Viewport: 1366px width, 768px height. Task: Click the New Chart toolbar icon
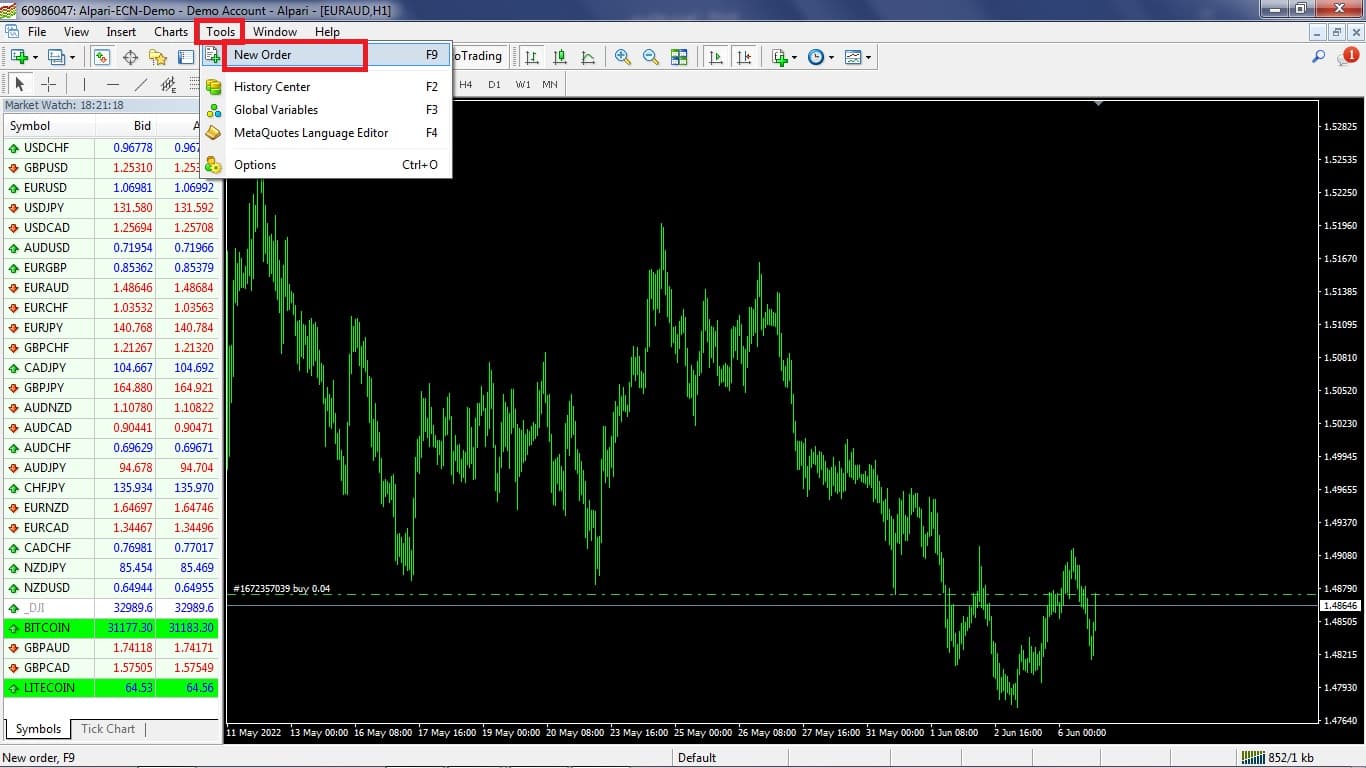tap(18, 57)
